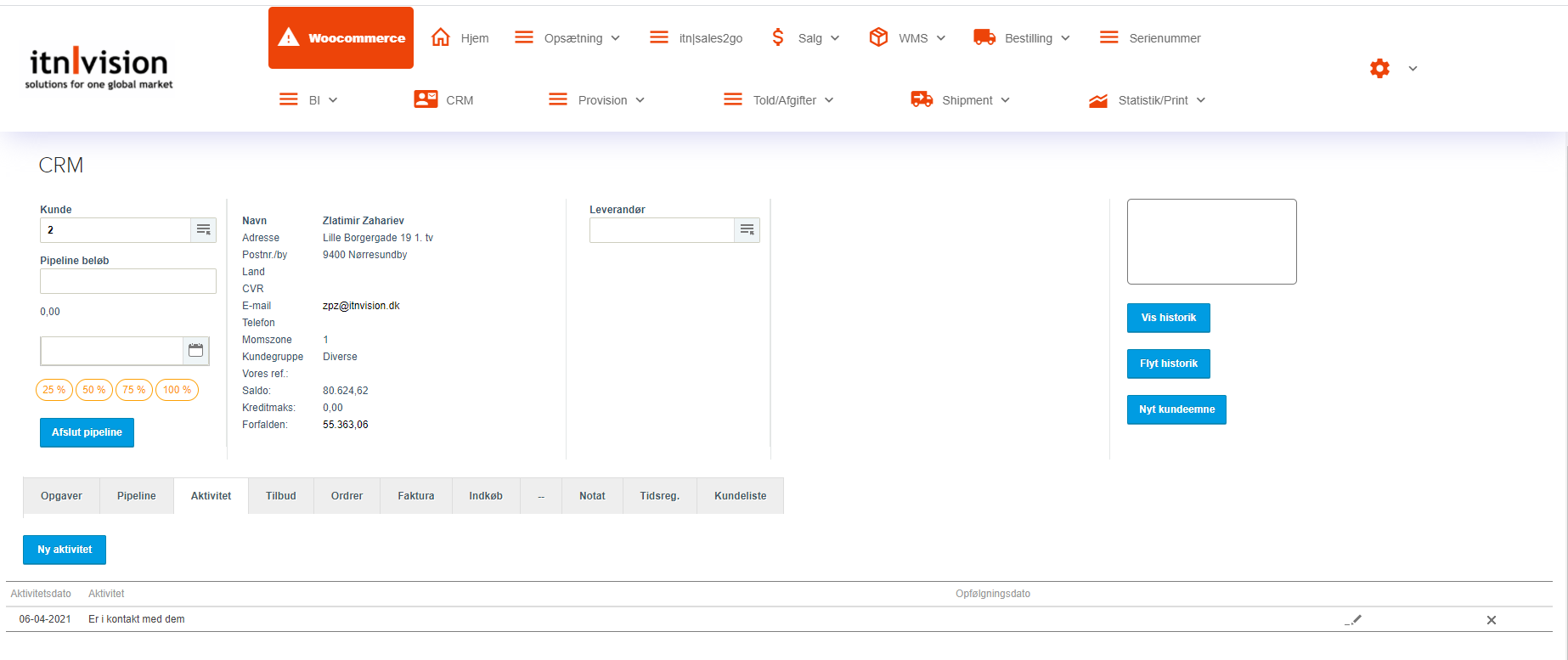The width and height of the screenshot is (1568, 660).
Task: Delete the activity 'Er i kontakt med dem'
Action: (1491, 620)
